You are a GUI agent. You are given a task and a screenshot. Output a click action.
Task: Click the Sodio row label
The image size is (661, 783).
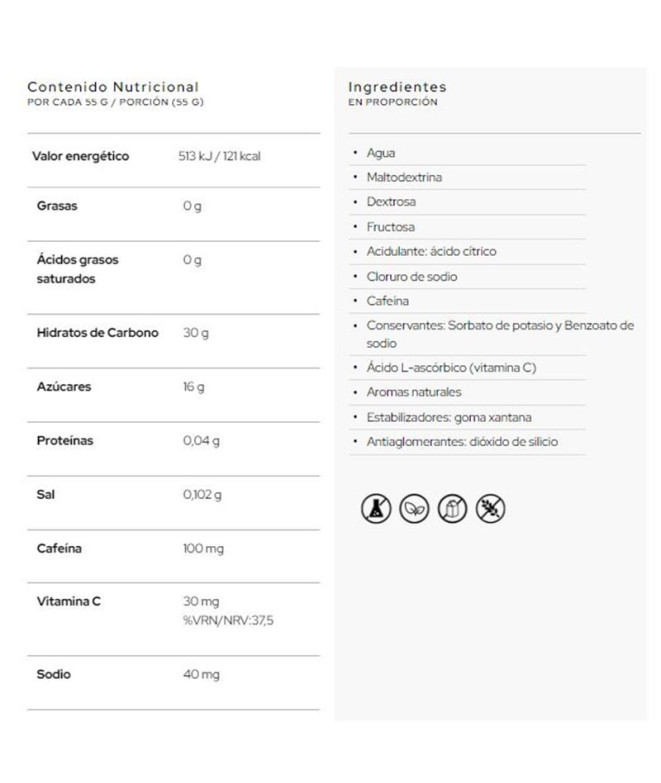pos(54,675)
